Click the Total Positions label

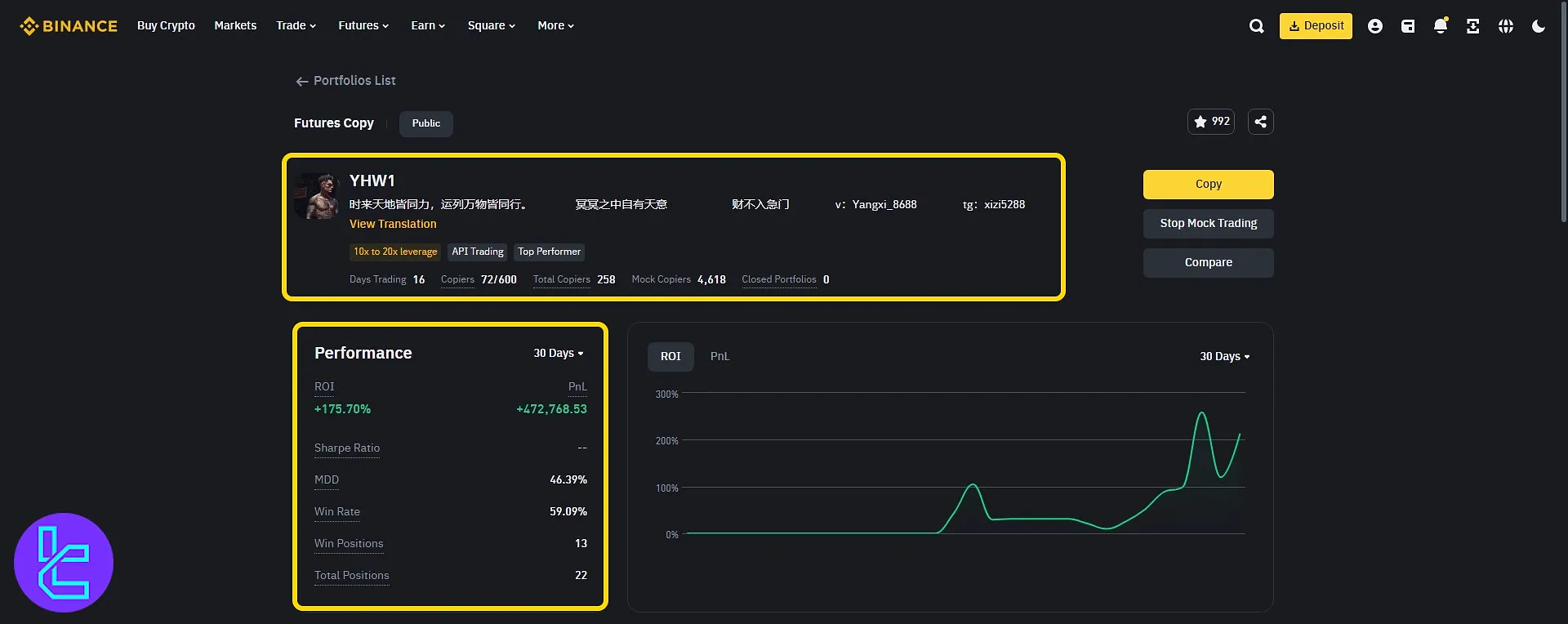352,576
